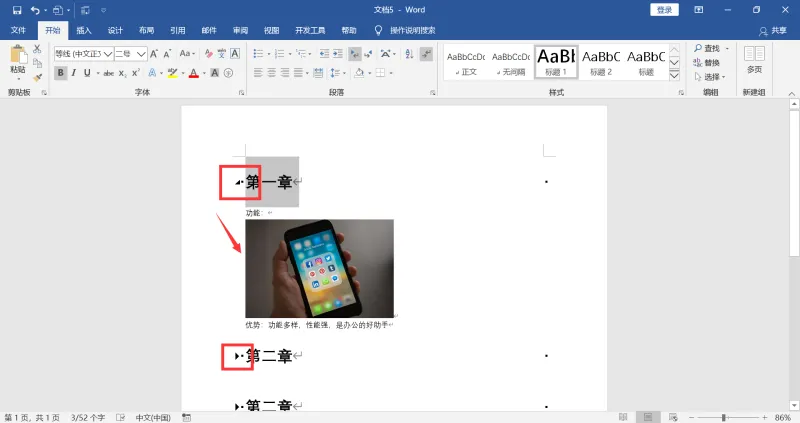
Task: Click the zoom slider handle in status bar
Action: pyautogui.click(x=723, y=417)
